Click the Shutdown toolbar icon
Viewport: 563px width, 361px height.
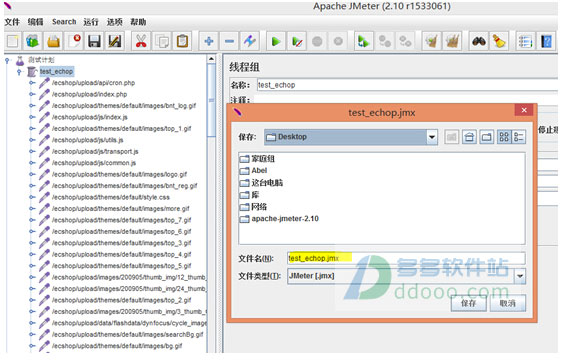(x=338, y=42)
